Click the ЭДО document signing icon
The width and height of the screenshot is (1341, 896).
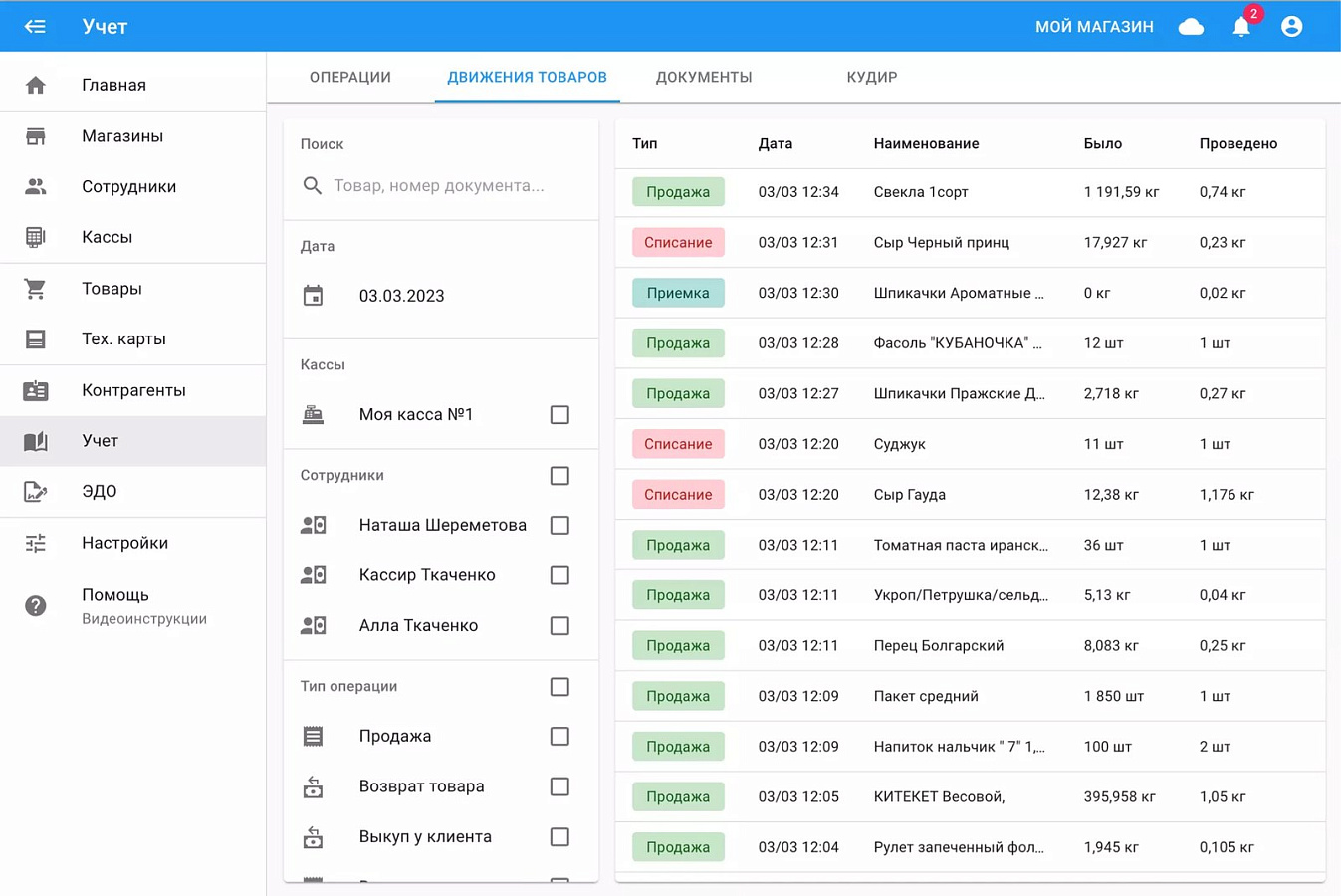(36, 492)
